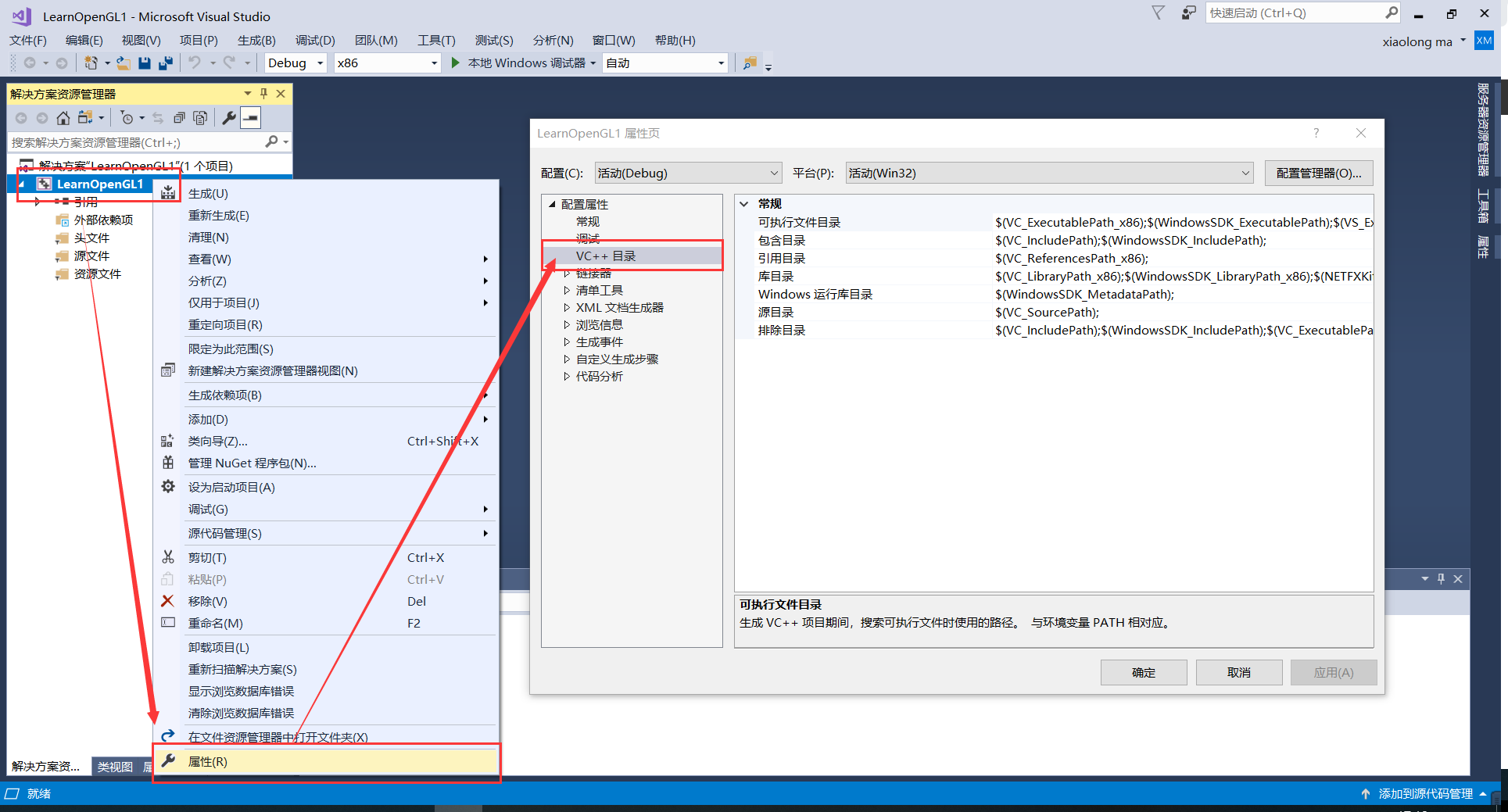Select 自定义生成步骤 in the property tree

617,359
